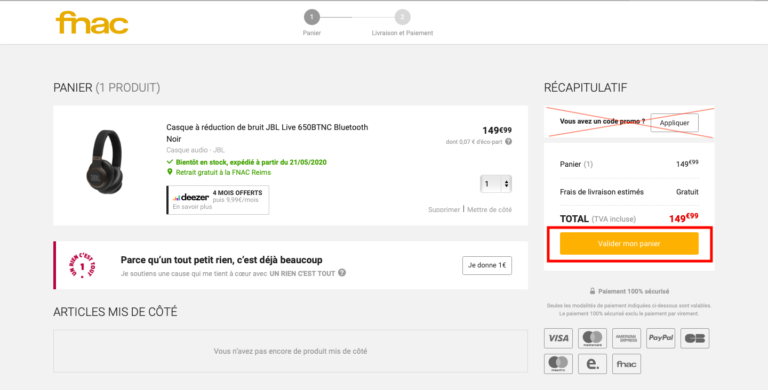This screenshot has height=390, width=768.
Task: Click the fnac logo
Action: pos(92,23)
